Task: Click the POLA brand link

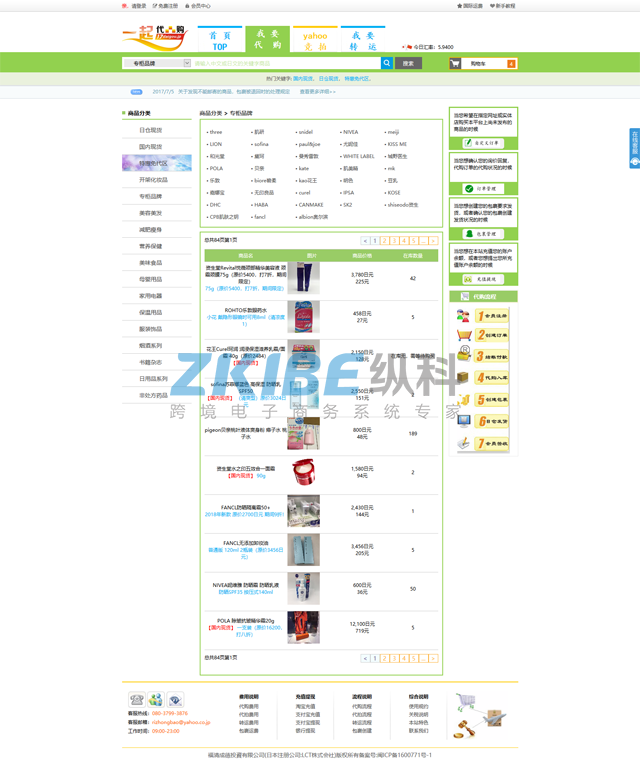Action: (x=216, y=168)
